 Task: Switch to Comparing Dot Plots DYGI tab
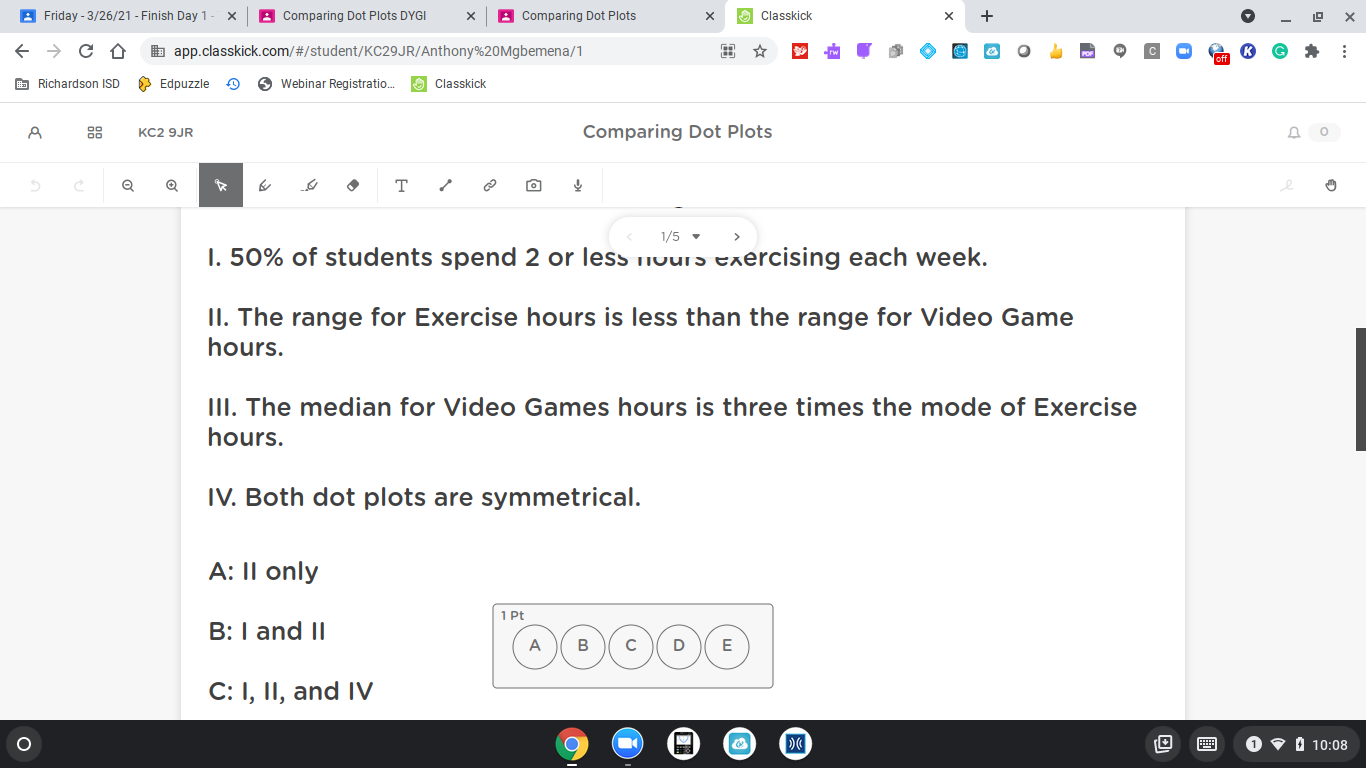coord(366,16)
